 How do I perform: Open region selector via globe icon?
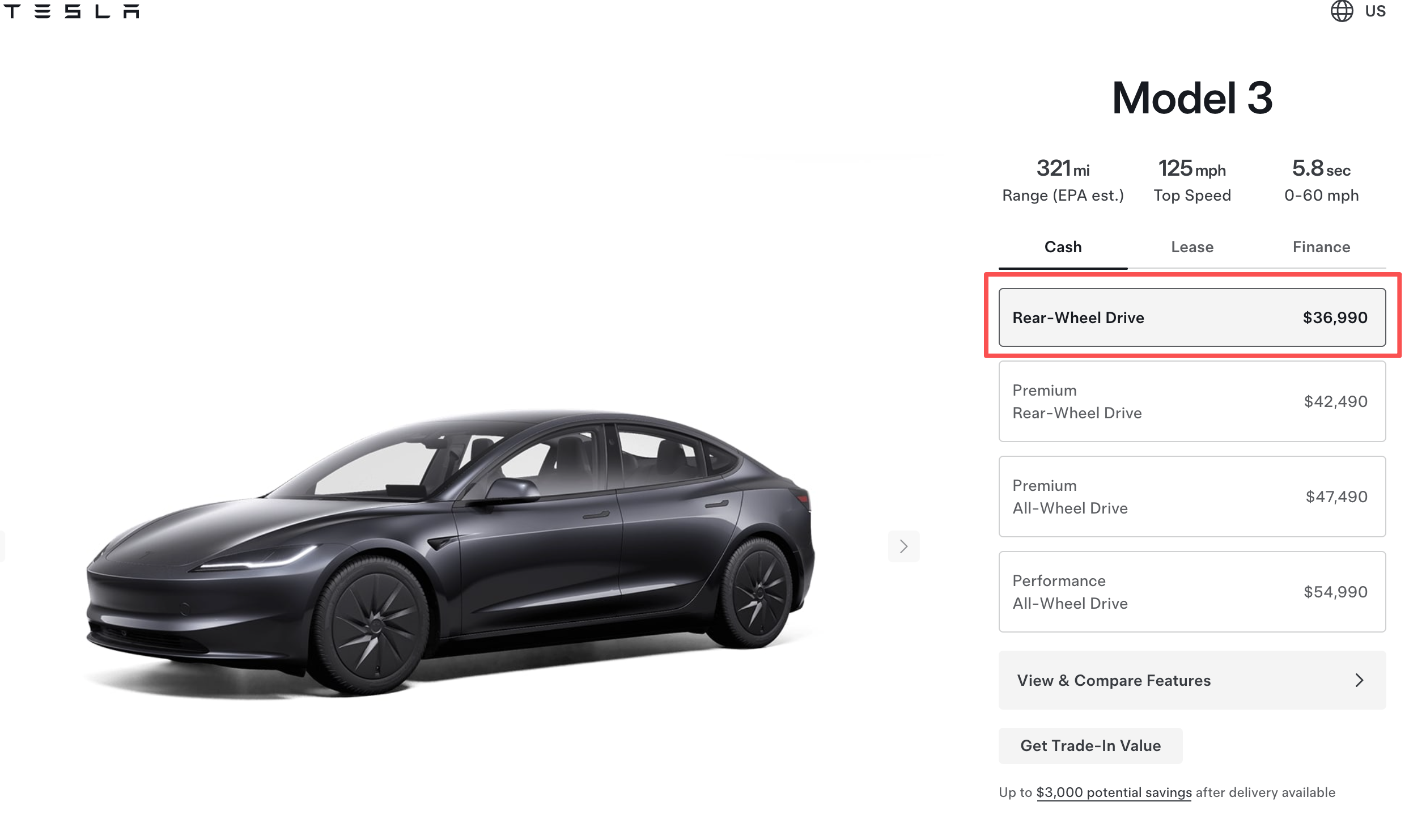(1342, 11)
